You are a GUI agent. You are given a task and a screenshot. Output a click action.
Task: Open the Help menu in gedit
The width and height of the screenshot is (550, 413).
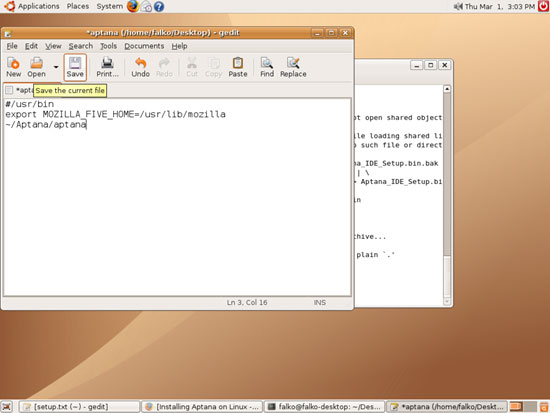click(x=179, y=46)
